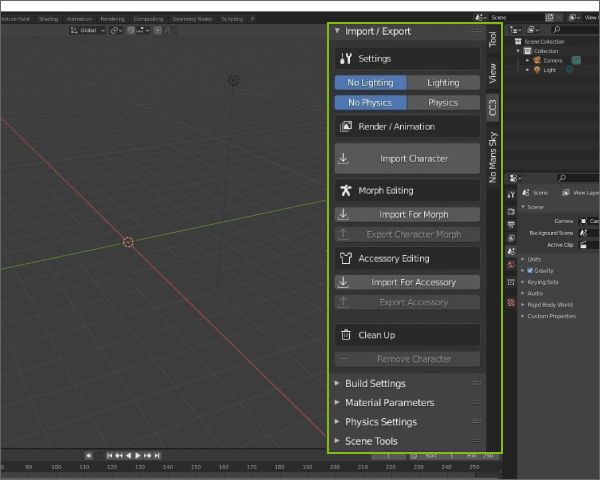Switch to the Shading workspace tab
The width and height of the screenshot is (600, 480).
click(48, 19)
